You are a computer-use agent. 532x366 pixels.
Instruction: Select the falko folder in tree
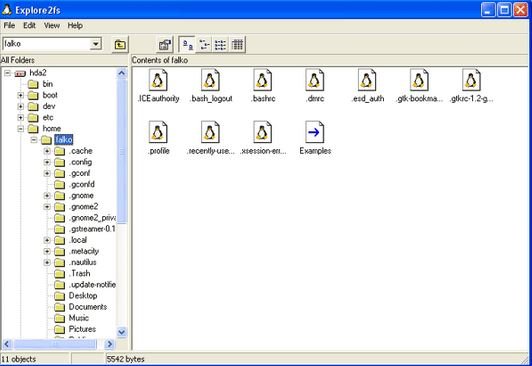click(63, 139)
